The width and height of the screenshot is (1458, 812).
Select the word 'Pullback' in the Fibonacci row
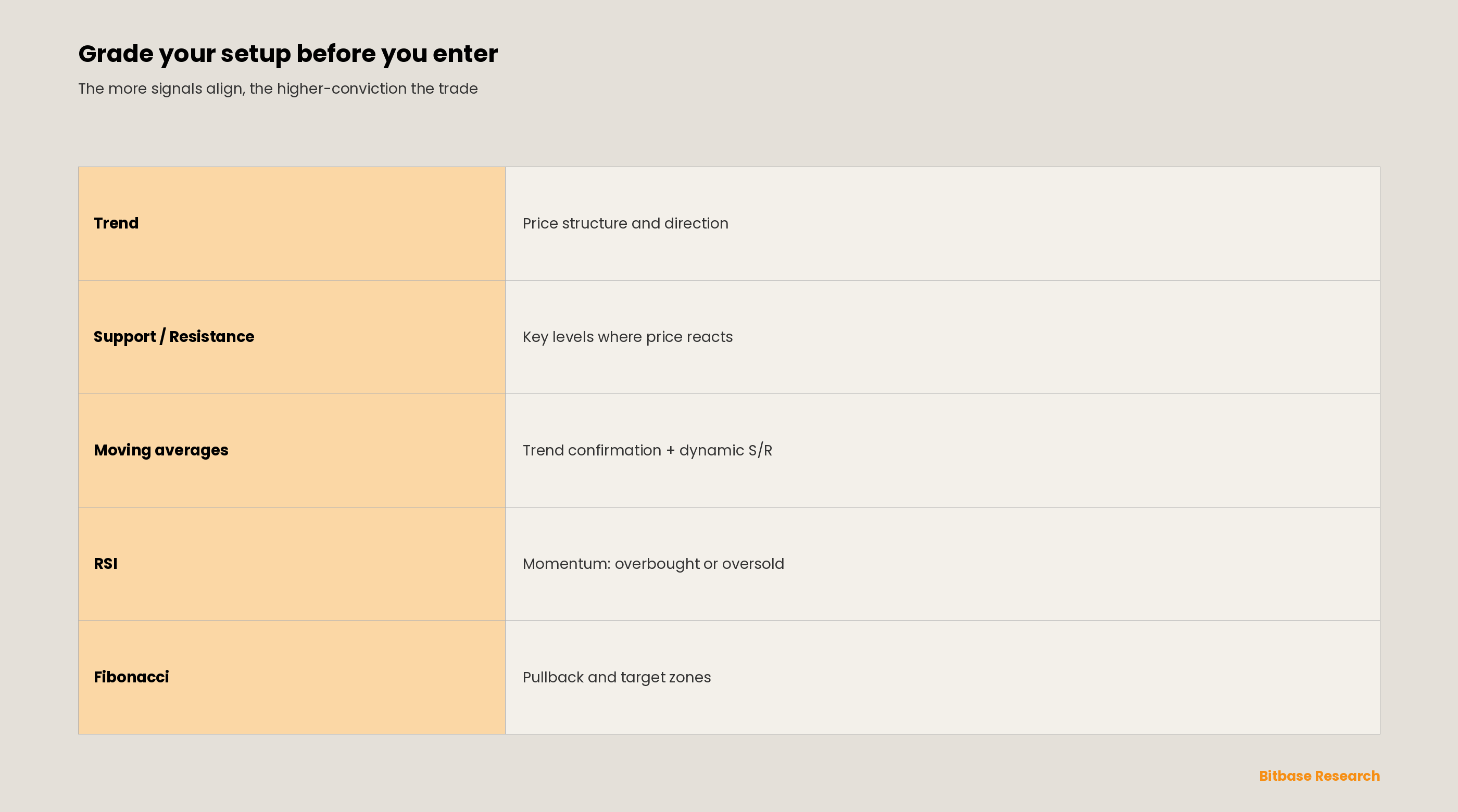point(553,677)
